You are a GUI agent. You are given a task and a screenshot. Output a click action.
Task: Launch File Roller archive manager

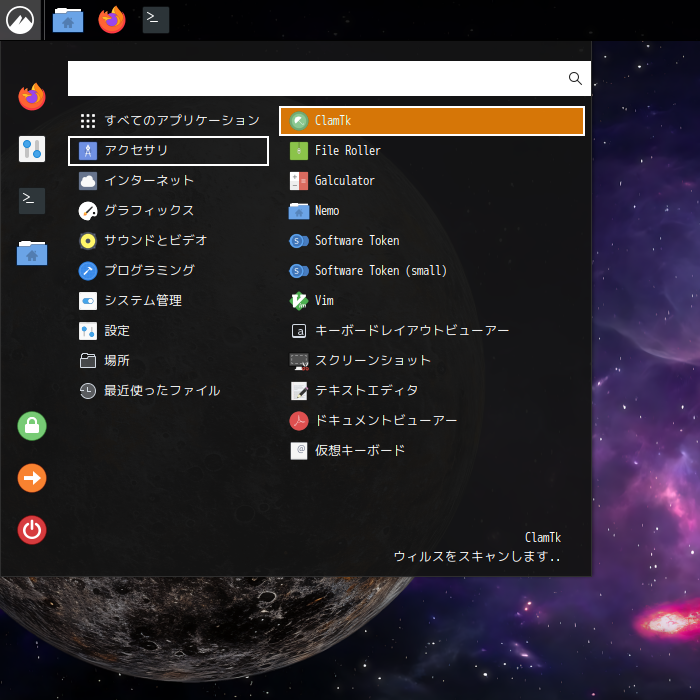point(432,151)
